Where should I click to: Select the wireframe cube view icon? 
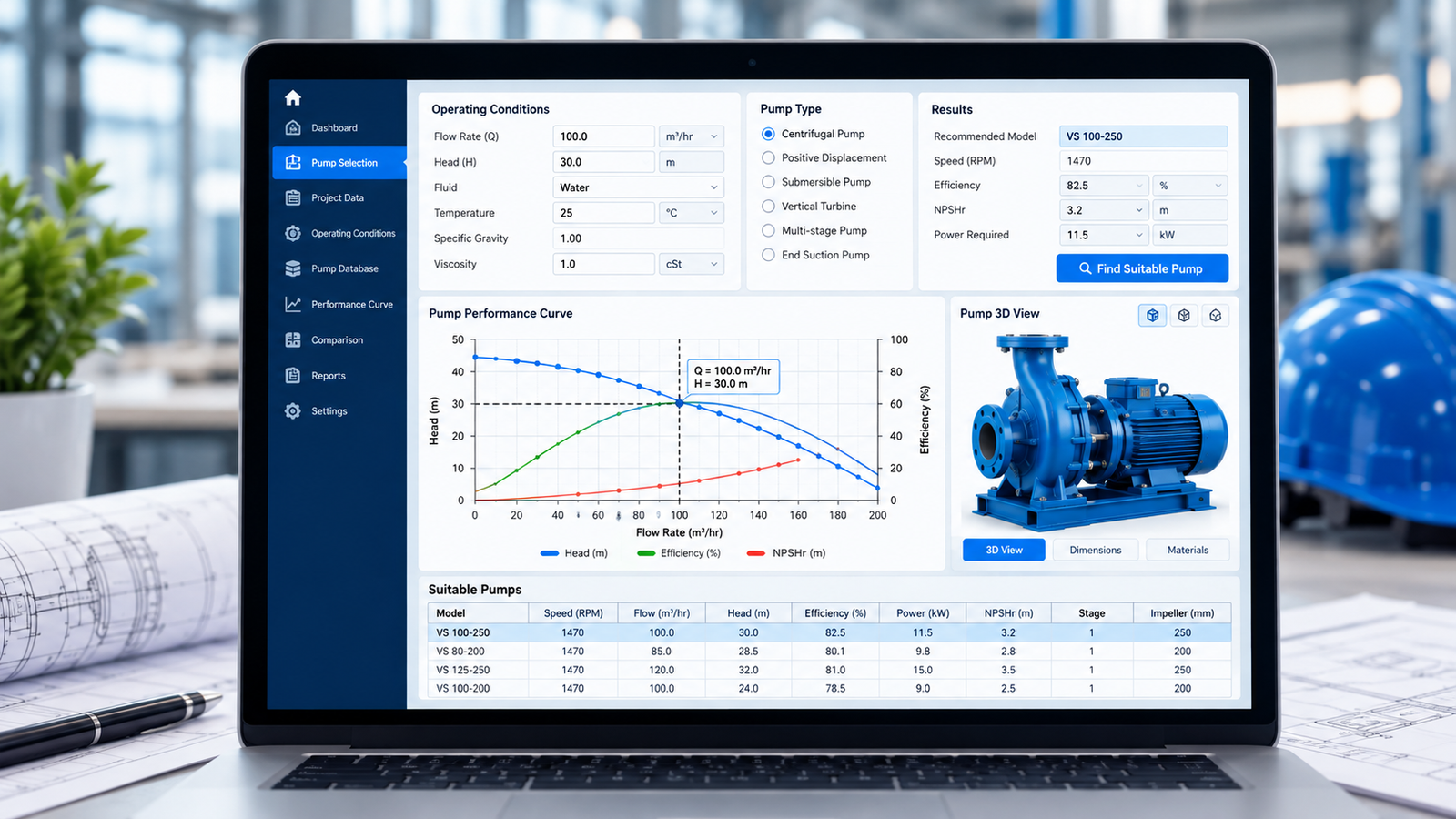click(1216, 315)
